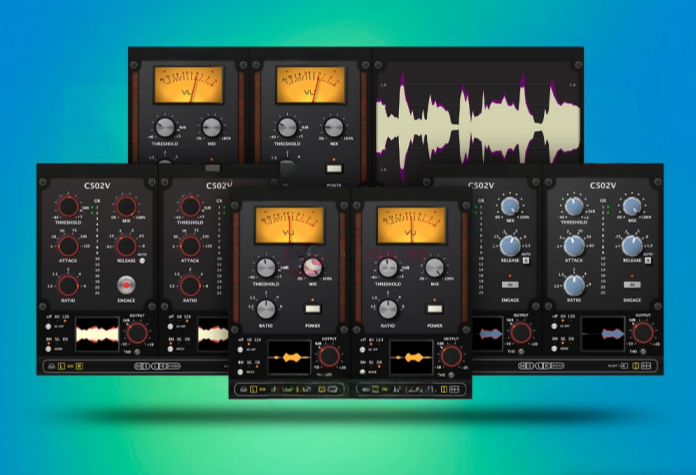Click the THD icon on leftmost red C502V
The width and height of the screenshot is (696, 475).
tap(138, 352)
